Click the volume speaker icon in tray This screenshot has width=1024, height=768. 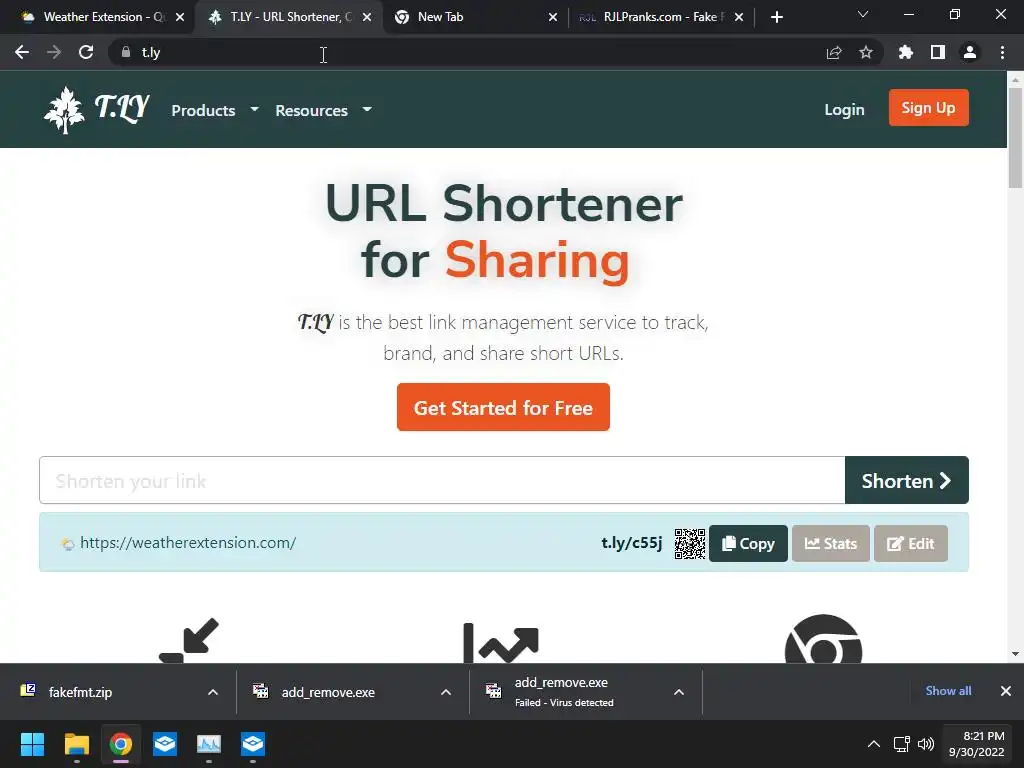coord(925,744)
